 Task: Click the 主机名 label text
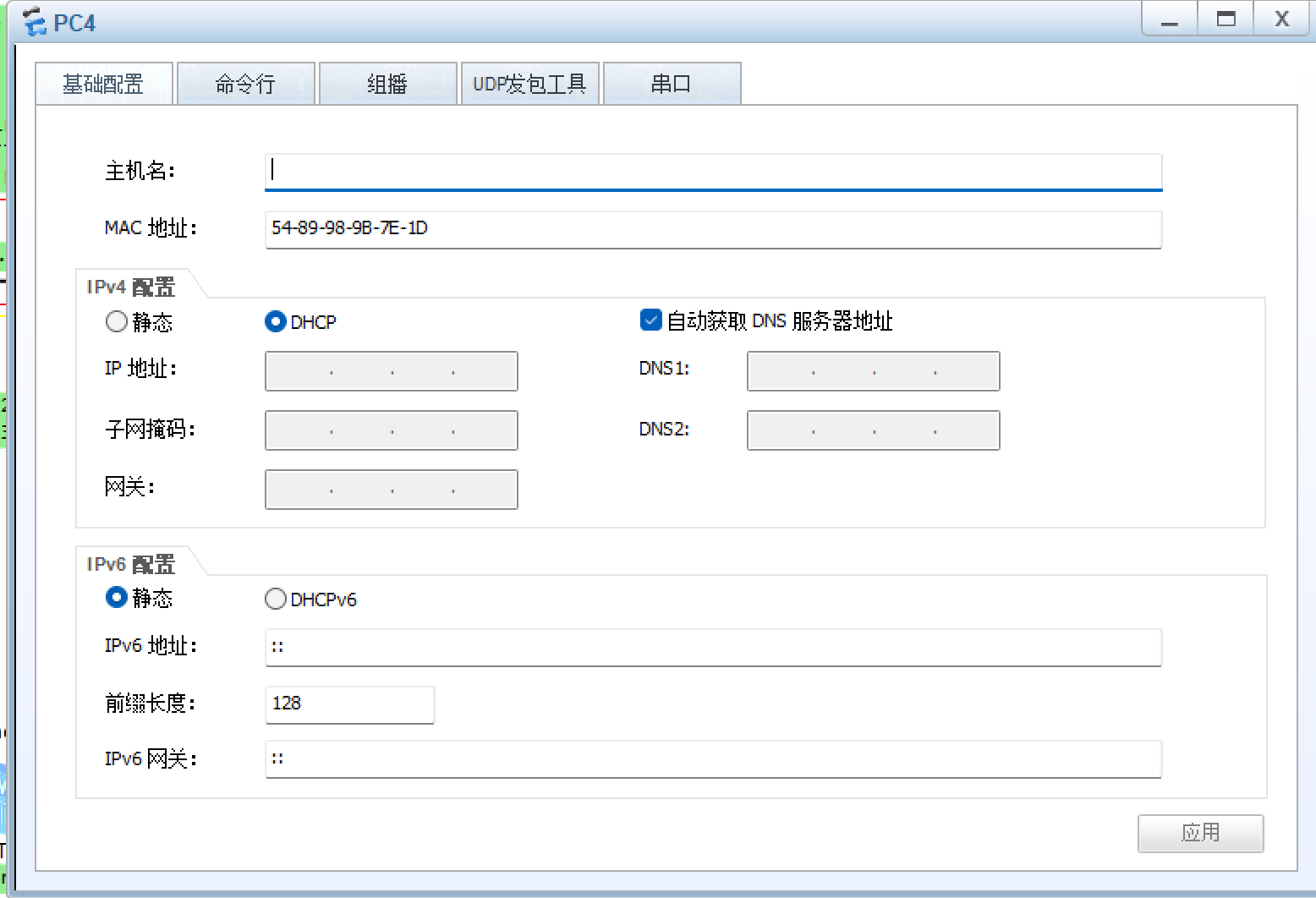coord(140,171)
